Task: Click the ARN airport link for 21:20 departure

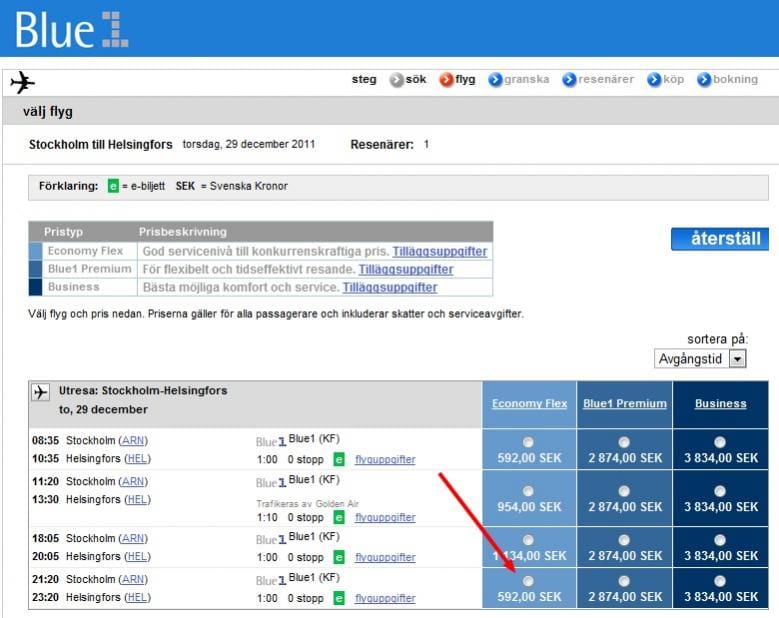Action: coord(132,578)
